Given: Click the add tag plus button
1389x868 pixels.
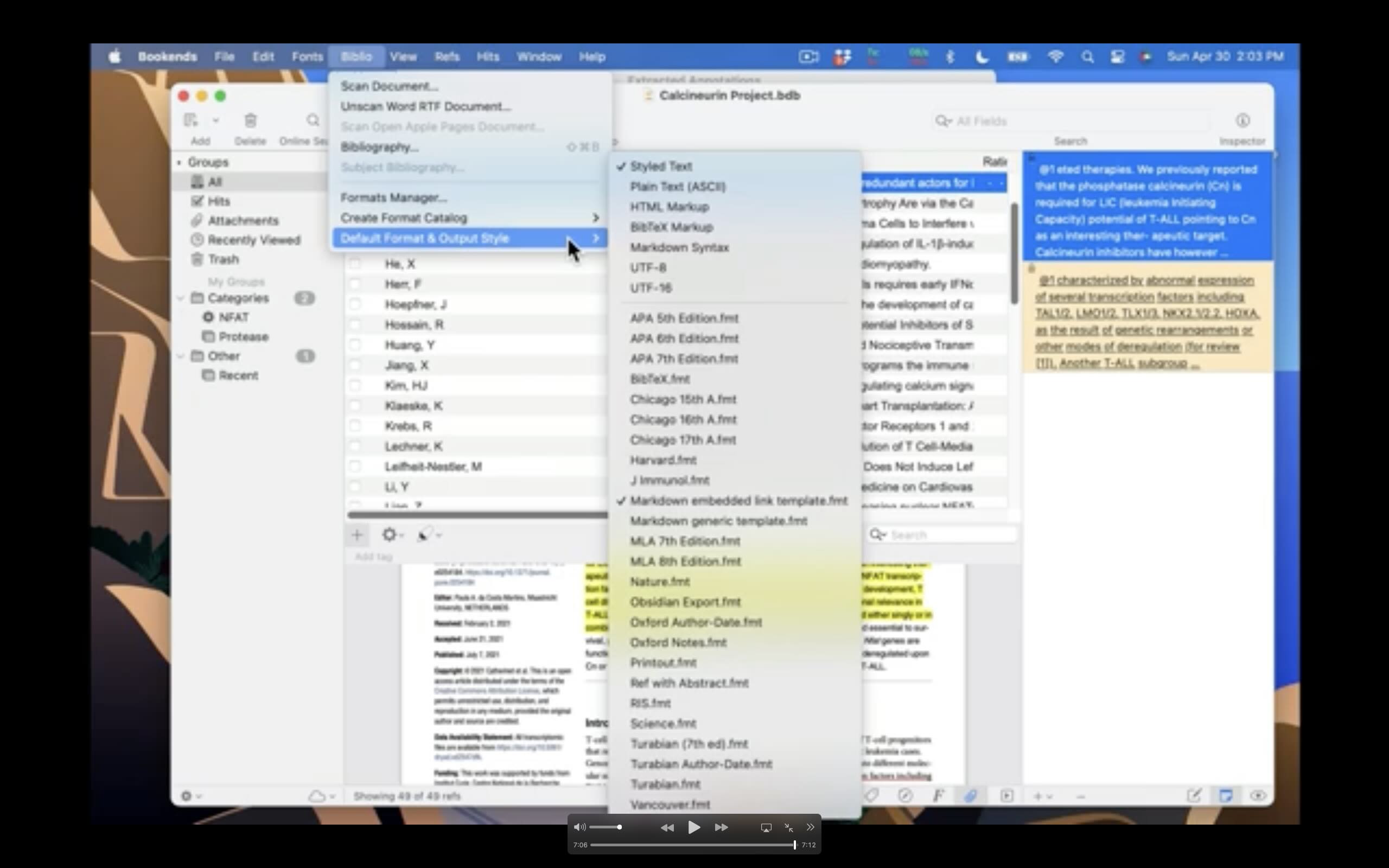Looking at the screenshot, I should [357, 535].
